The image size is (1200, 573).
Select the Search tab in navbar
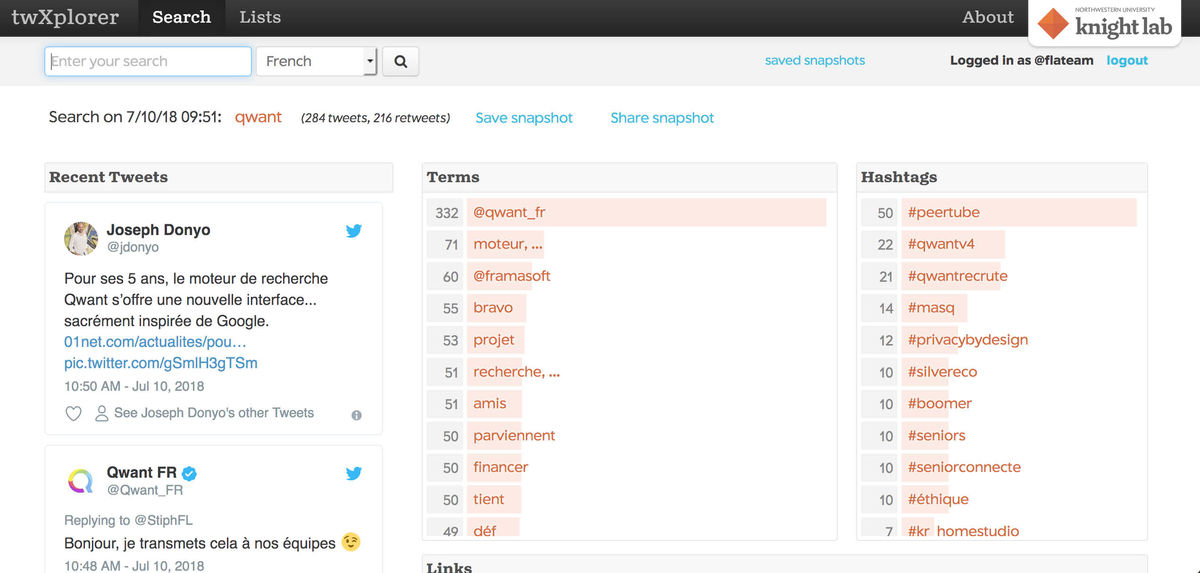[181, 17]
